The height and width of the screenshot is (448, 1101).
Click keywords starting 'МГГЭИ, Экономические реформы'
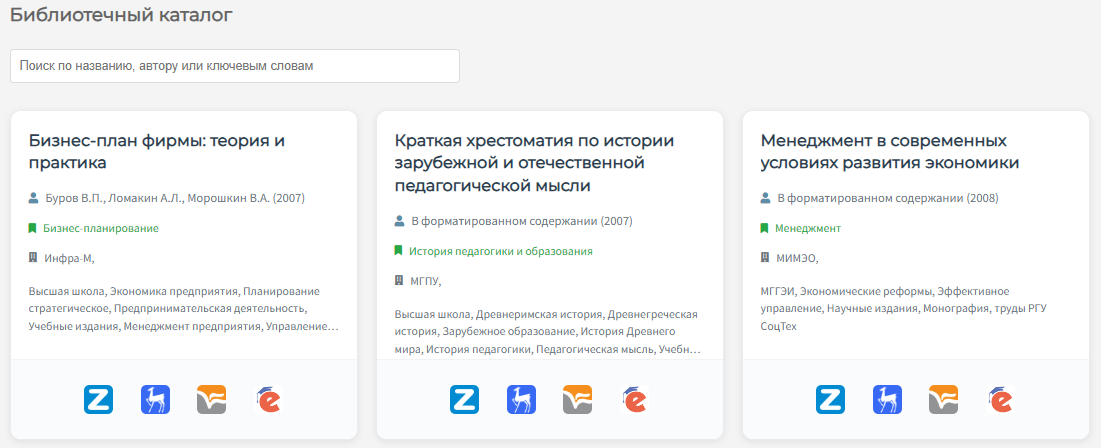(x=903, y=309)
